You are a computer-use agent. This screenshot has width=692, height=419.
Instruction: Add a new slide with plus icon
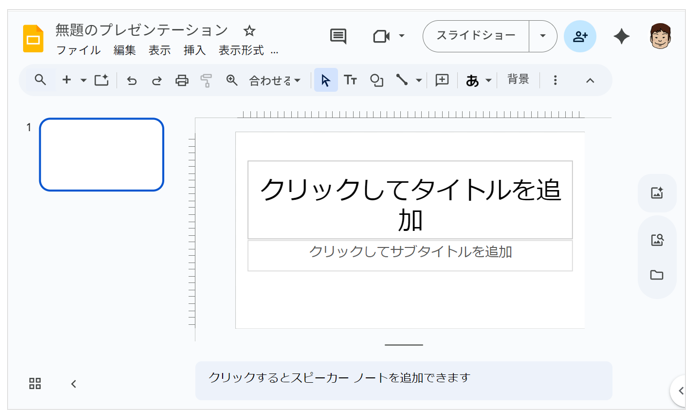click(67, 80)
